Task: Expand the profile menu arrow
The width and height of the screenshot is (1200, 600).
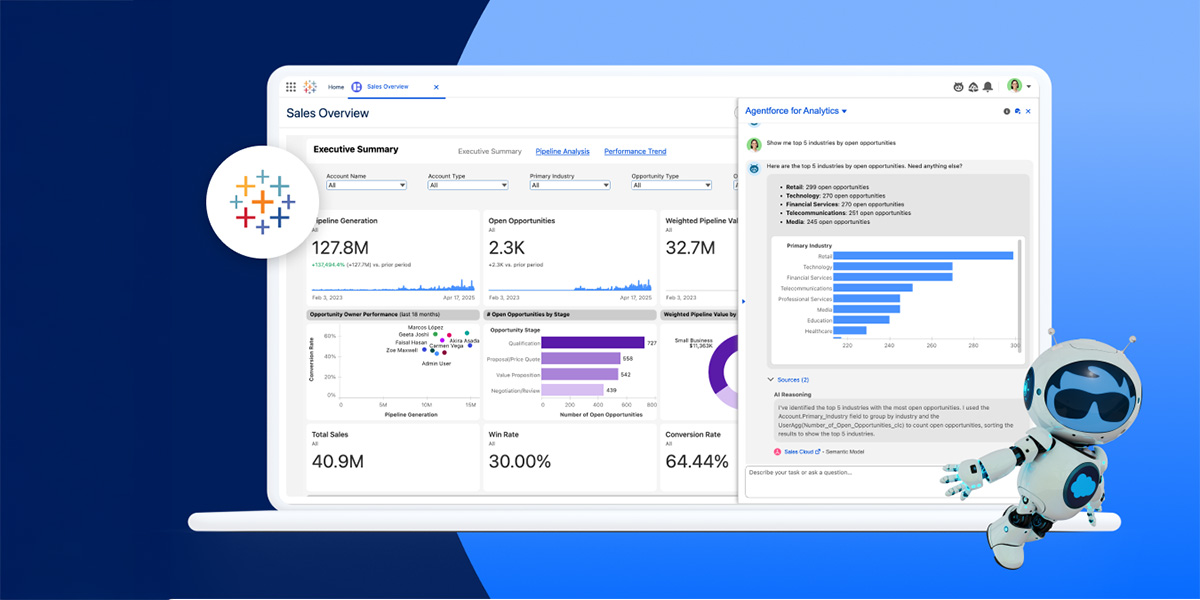Action: click(x=1028, y=87)
